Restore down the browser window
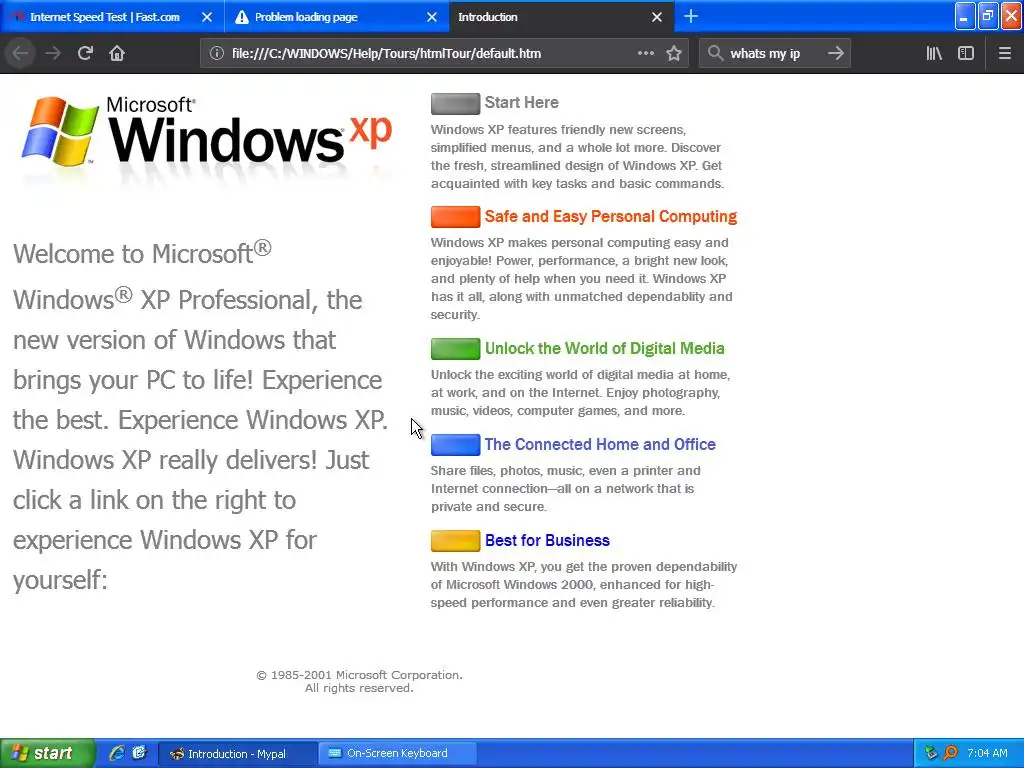This screenshot has width=1024, height=768. click(988, 16)
